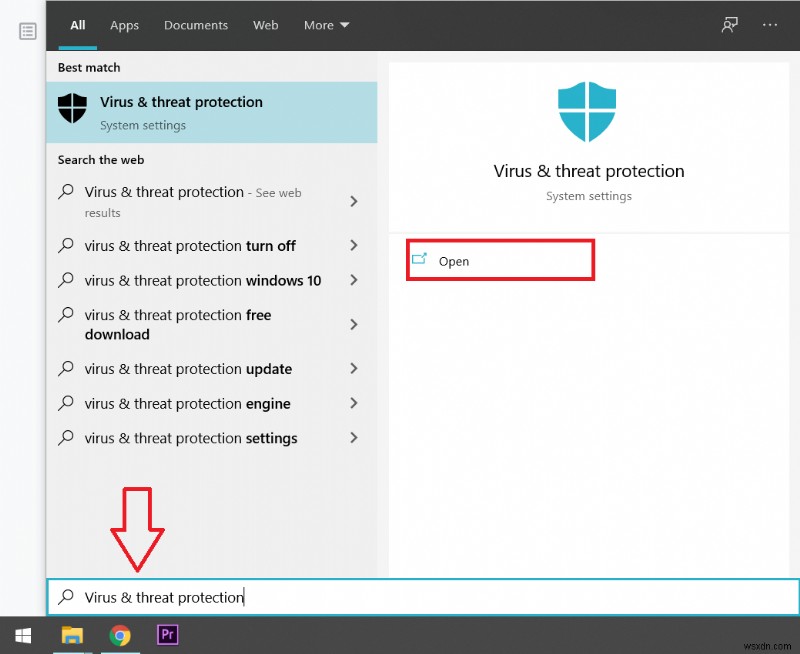Switch to the Apps search tab
Viewport: 800px width, 654px height.
pos(124,25)
